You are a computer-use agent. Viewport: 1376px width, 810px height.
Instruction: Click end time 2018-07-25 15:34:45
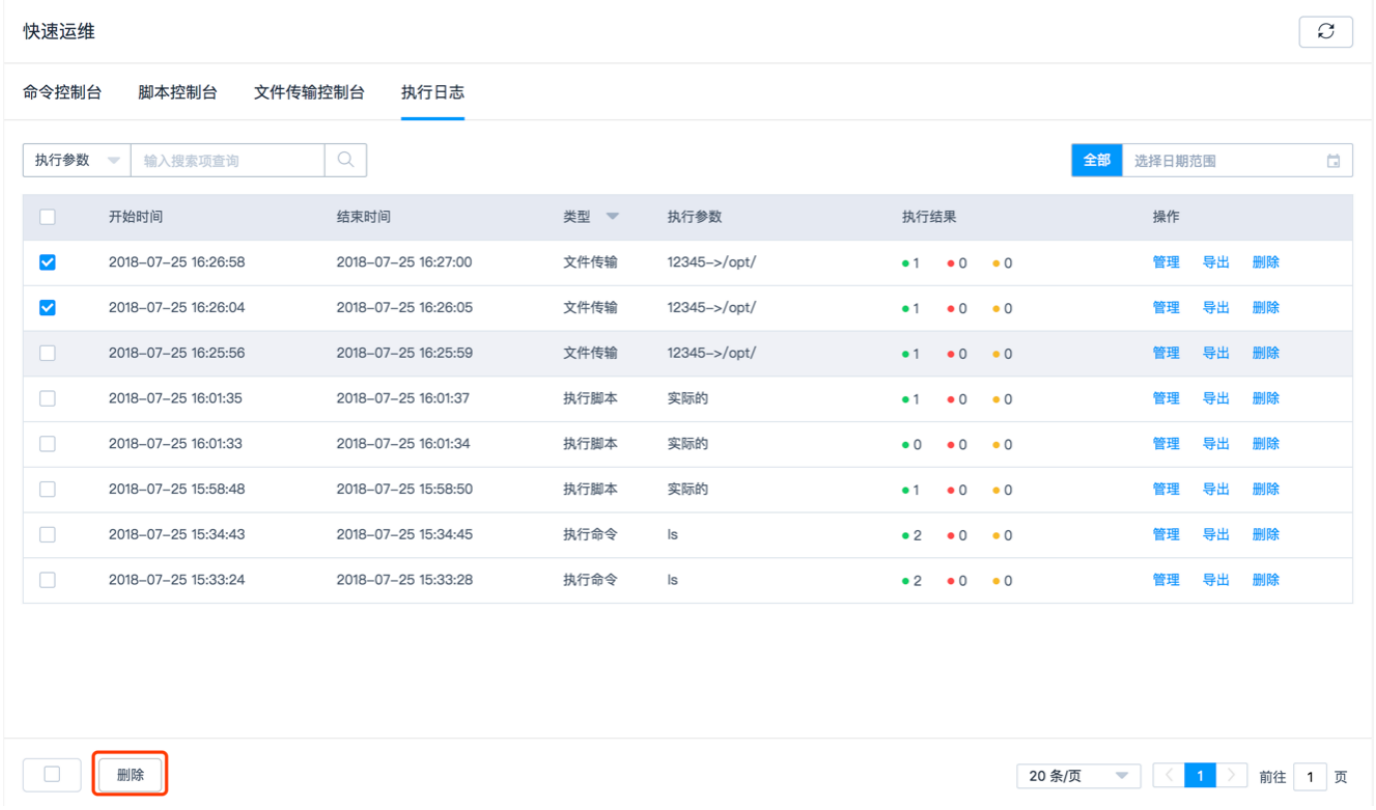tap(404, 535)
